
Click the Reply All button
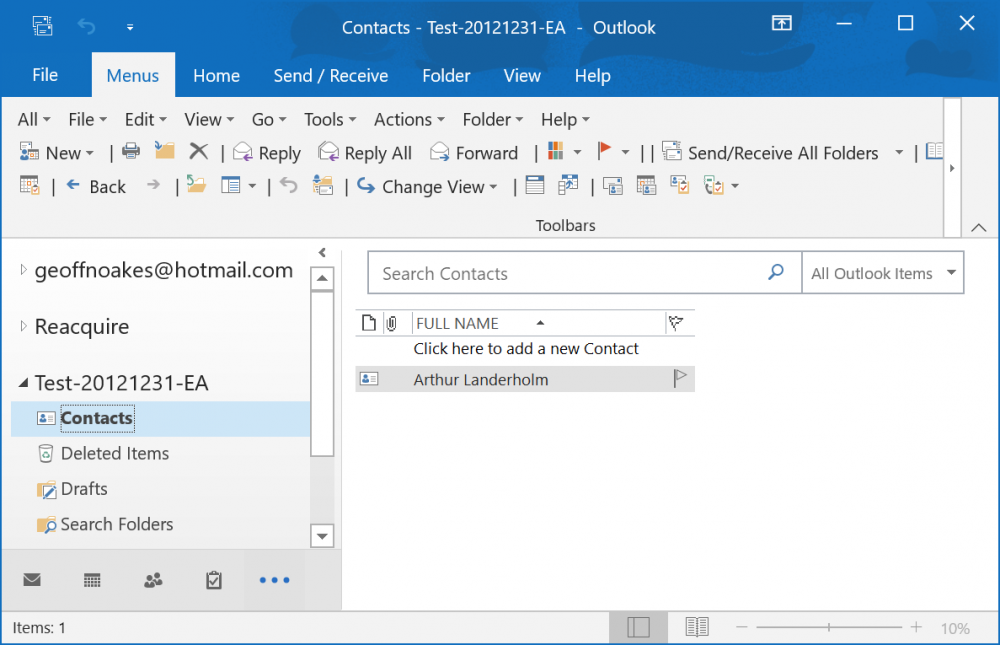coord(366,153)
